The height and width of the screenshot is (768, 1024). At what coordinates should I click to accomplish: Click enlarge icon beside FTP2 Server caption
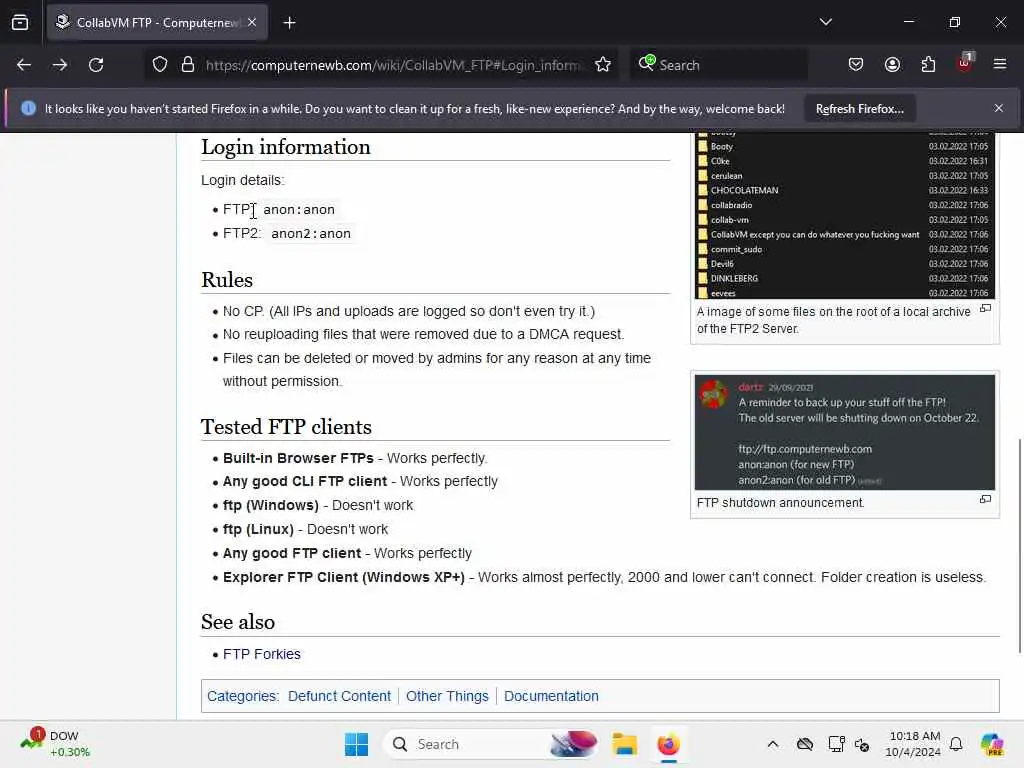(x=985, y=308)
